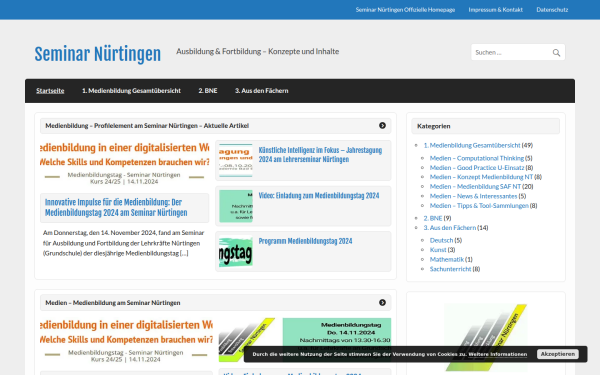Open category 1. Medienbildung Gesamtübersicht (49)

pos(472,145)
